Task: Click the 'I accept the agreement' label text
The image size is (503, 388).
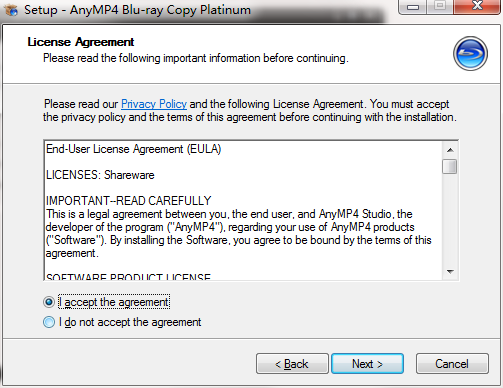Action: tap(114, 302)
